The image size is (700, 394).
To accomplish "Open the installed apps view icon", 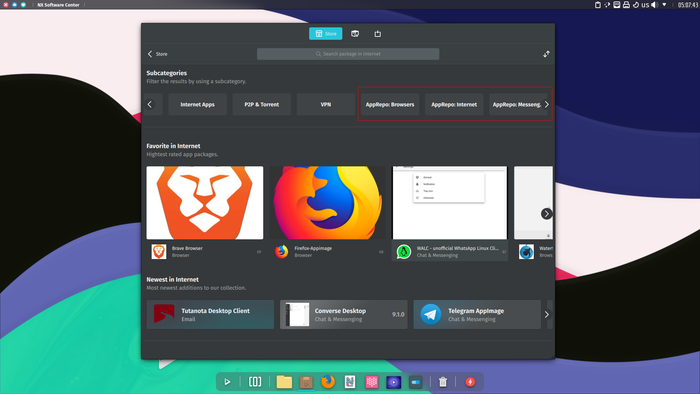I will point(355,33).
